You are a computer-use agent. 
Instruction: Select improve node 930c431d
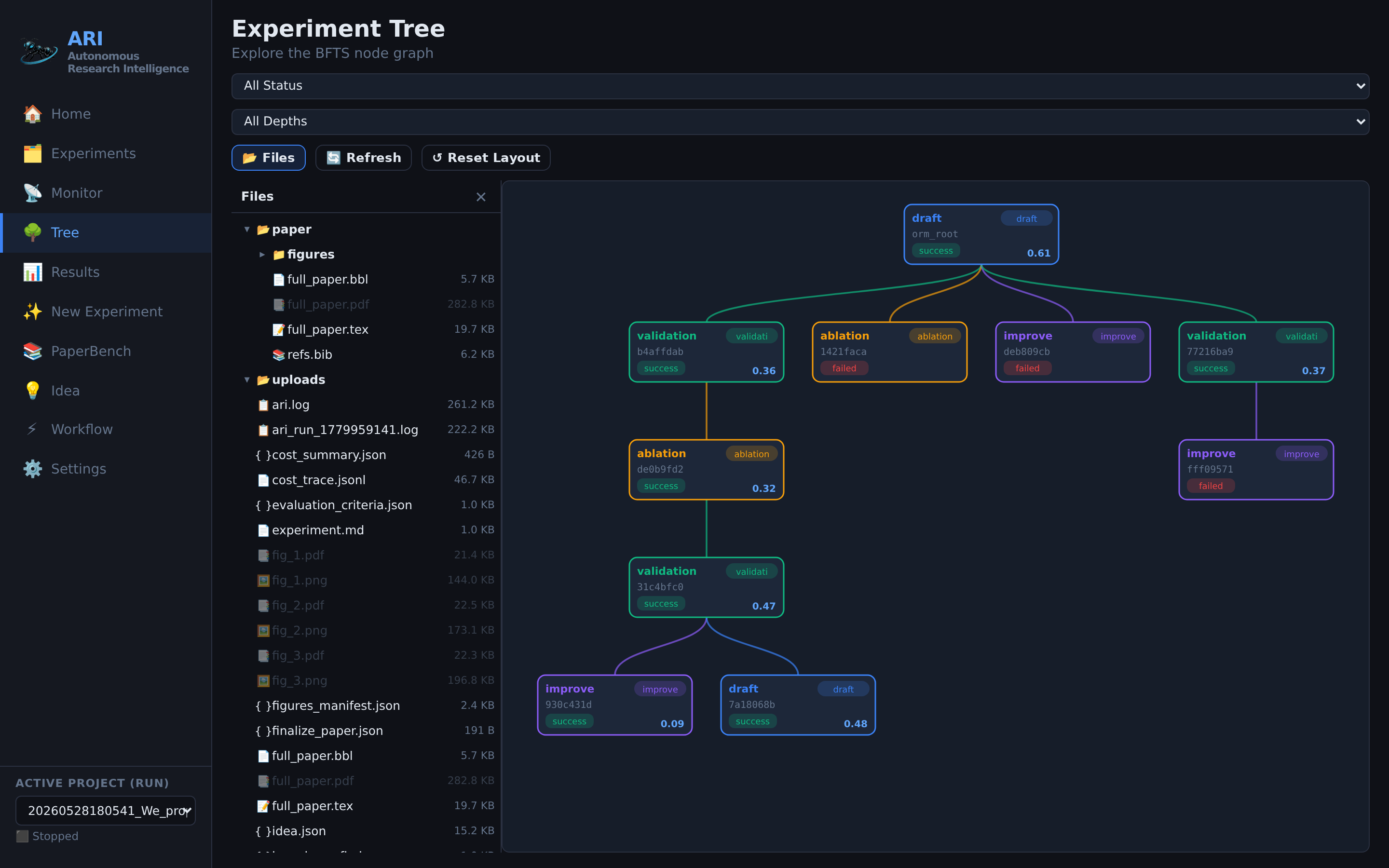pyautogui.click(x=615, y=705)
